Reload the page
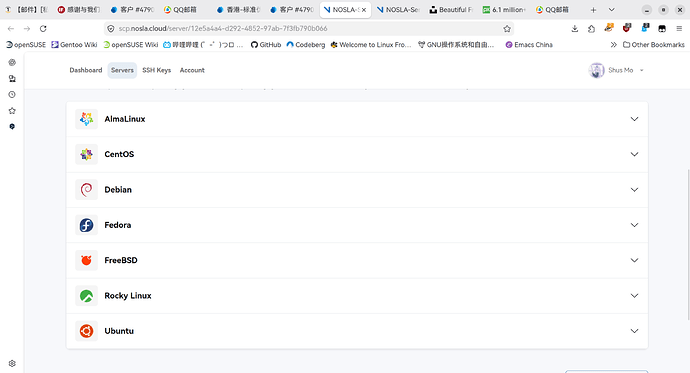 tap(43, 29)
